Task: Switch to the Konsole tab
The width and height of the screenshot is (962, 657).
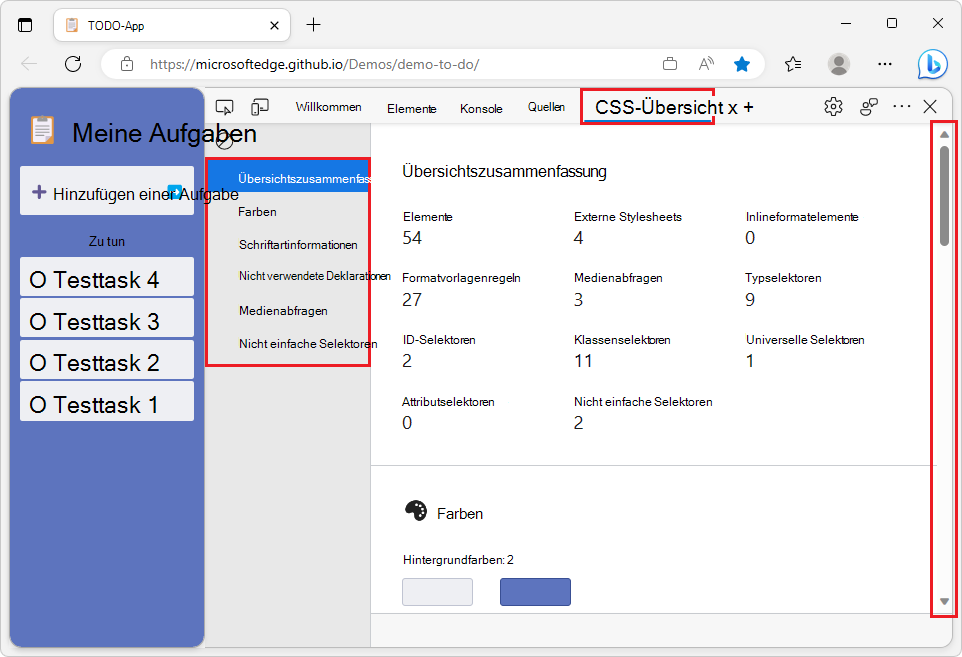Action: pos(481,108)
